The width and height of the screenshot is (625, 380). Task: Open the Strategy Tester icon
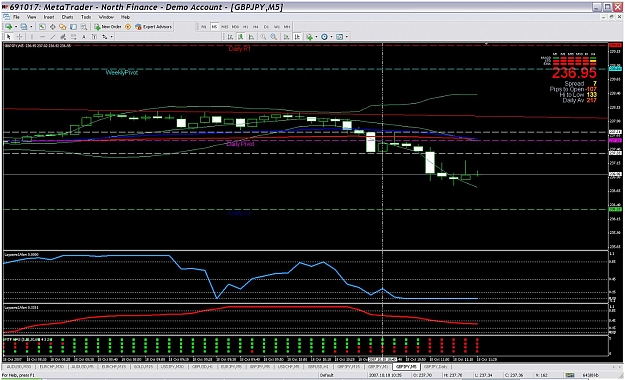[x=84, y=27]
